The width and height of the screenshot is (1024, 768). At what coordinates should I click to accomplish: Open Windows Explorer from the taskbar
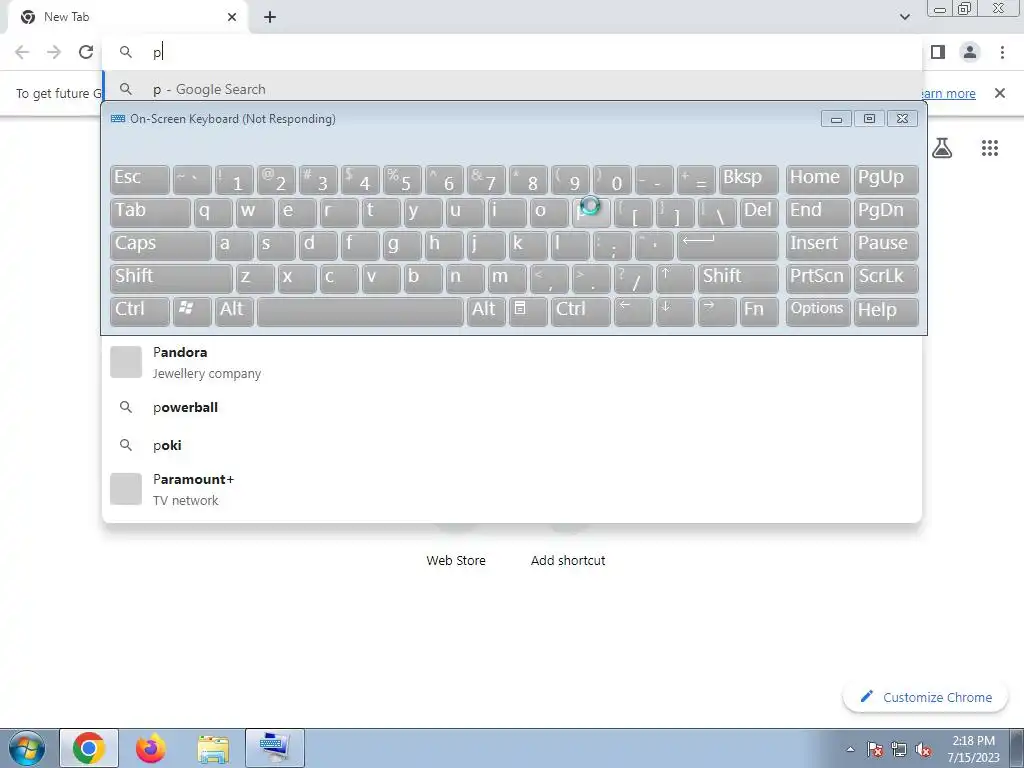click(213, 748)
